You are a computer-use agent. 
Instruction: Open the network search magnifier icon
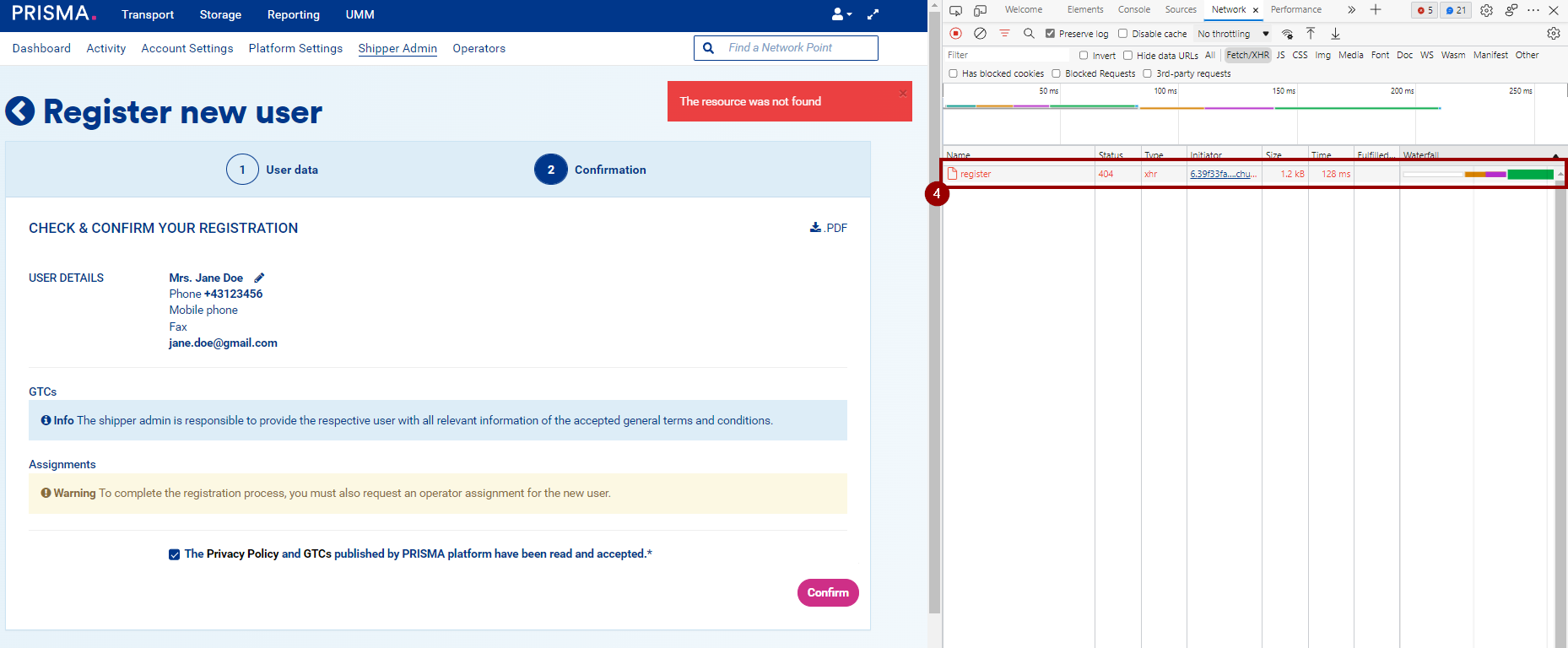click(1029, 34)
